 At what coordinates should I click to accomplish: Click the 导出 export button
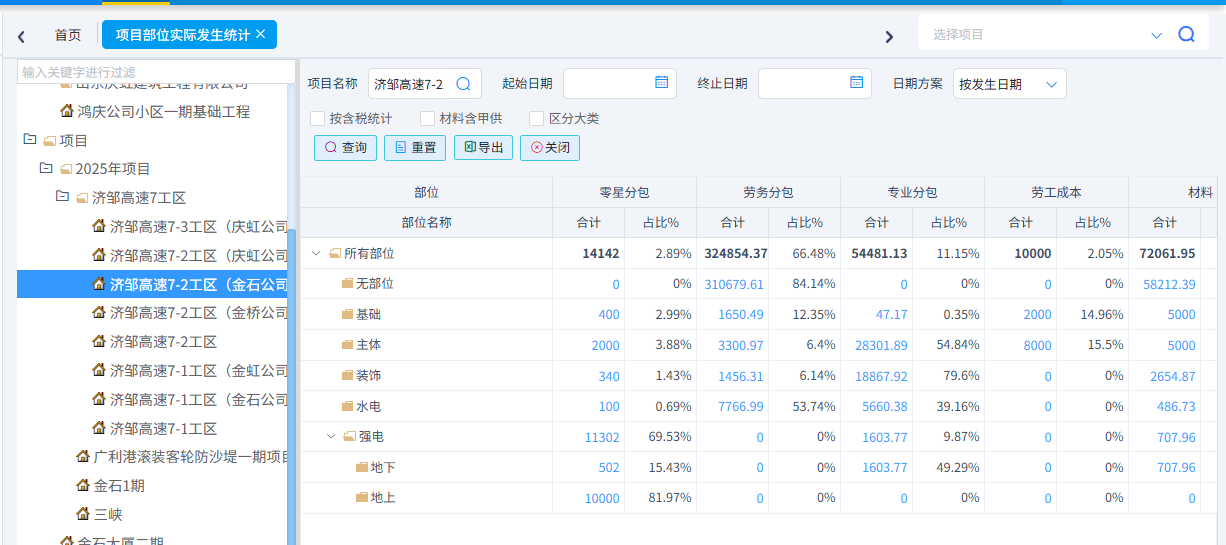(x=484, y=147)
